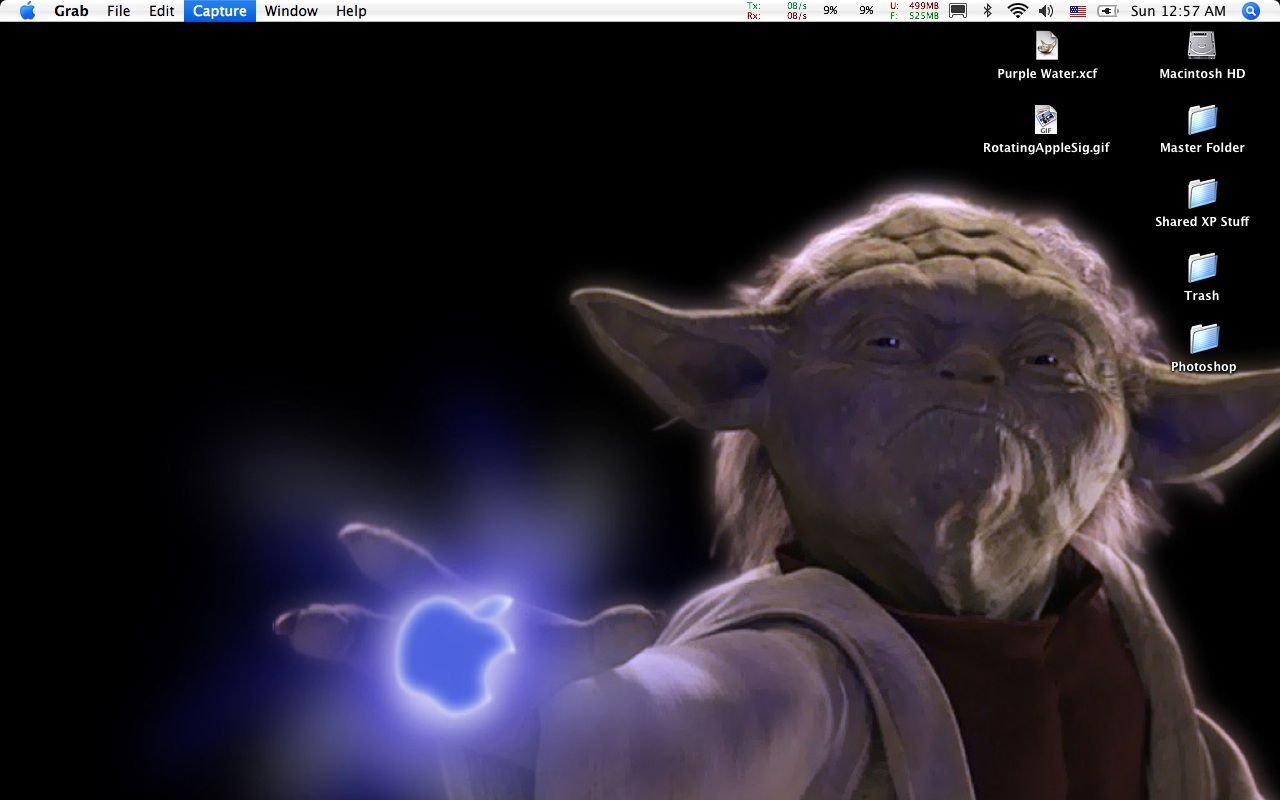
Task: Click the network Tx/Rx speed readout
Action: 777,11
